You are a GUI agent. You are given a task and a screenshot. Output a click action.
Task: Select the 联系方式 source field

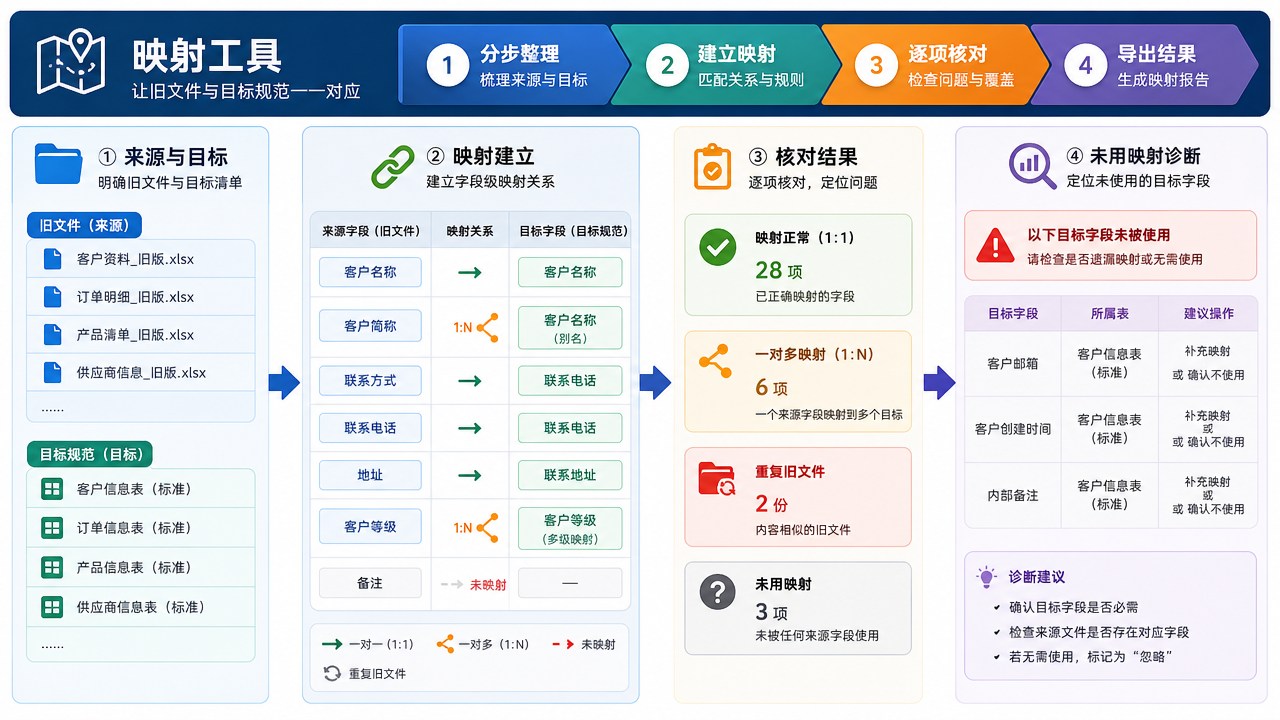click(x=370, y=381)
